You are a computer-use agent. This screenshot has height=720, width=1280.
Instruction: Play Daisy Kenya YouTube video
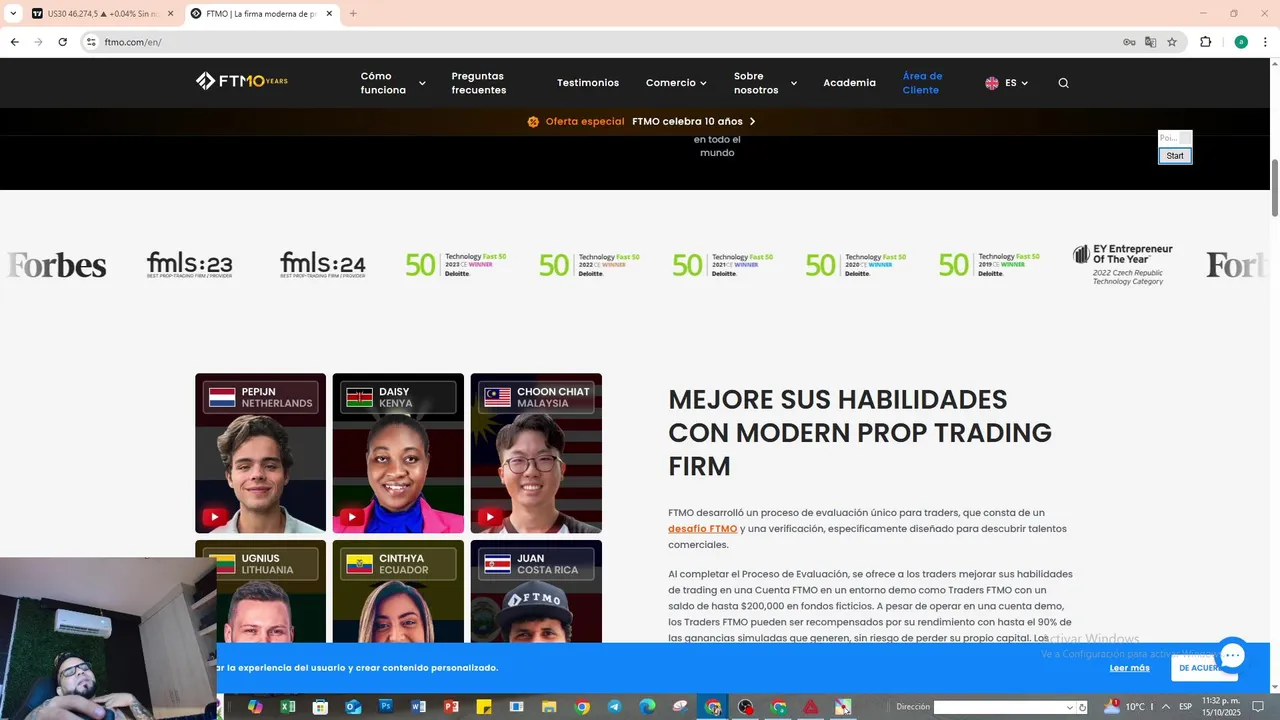click(352, 517)
